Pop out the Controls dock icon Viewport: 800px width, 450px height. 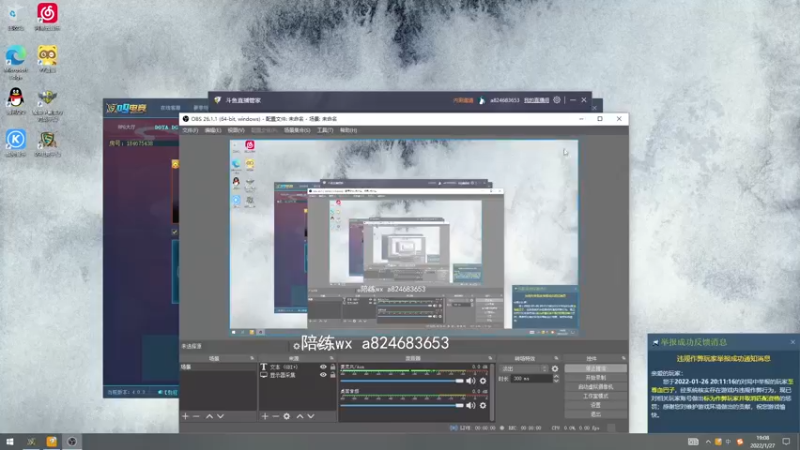pos(623,358)
